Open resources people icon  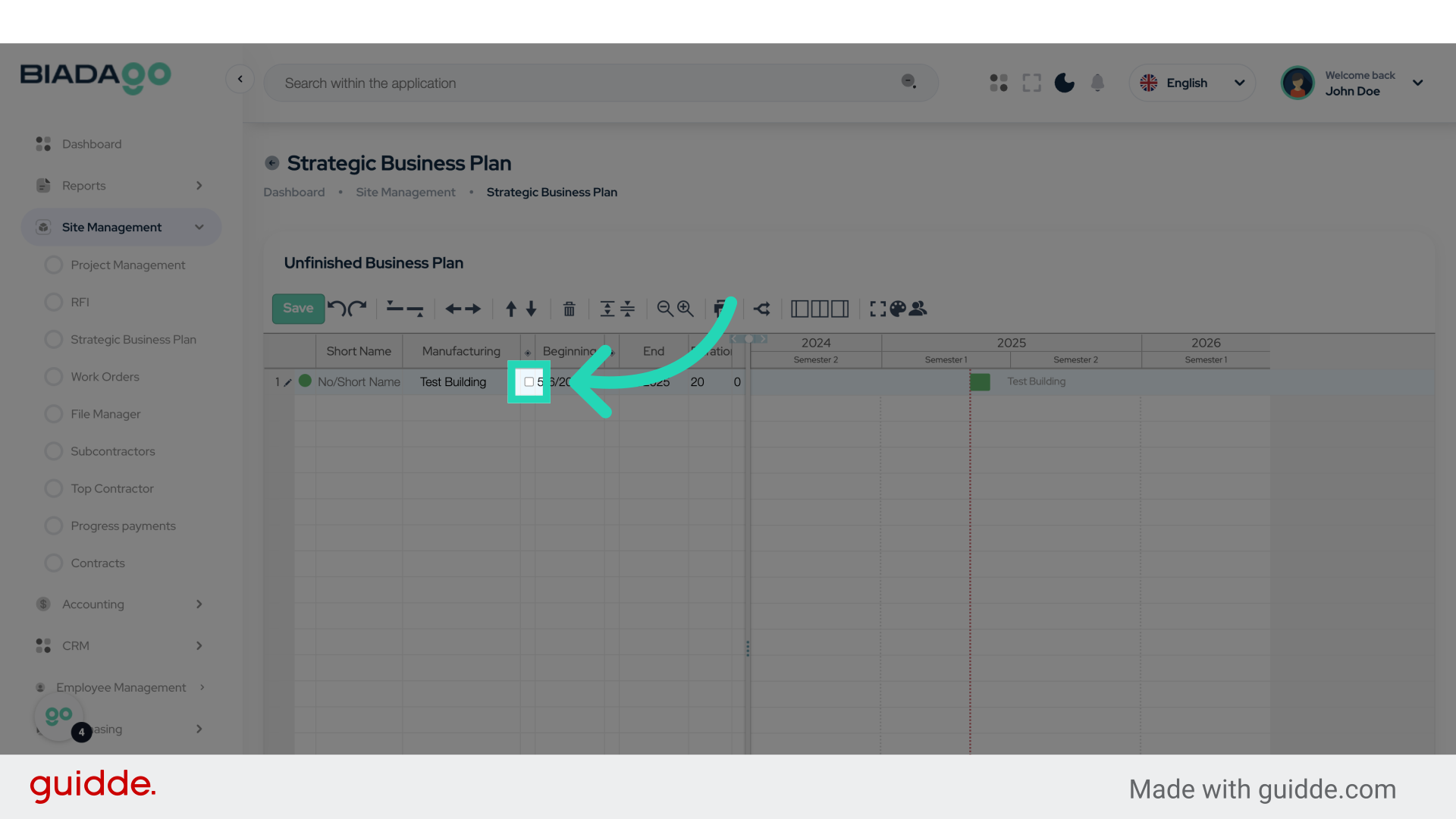[918, 309]
